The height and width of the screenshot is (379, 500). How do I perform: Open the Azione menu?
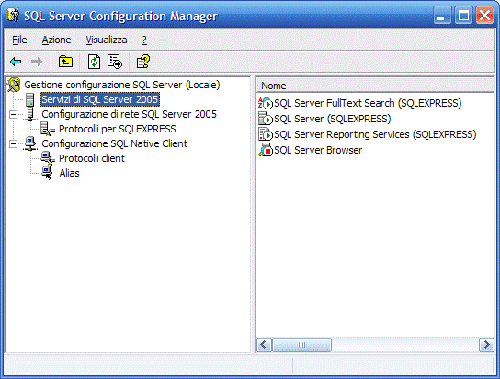(x=56, y=40)
